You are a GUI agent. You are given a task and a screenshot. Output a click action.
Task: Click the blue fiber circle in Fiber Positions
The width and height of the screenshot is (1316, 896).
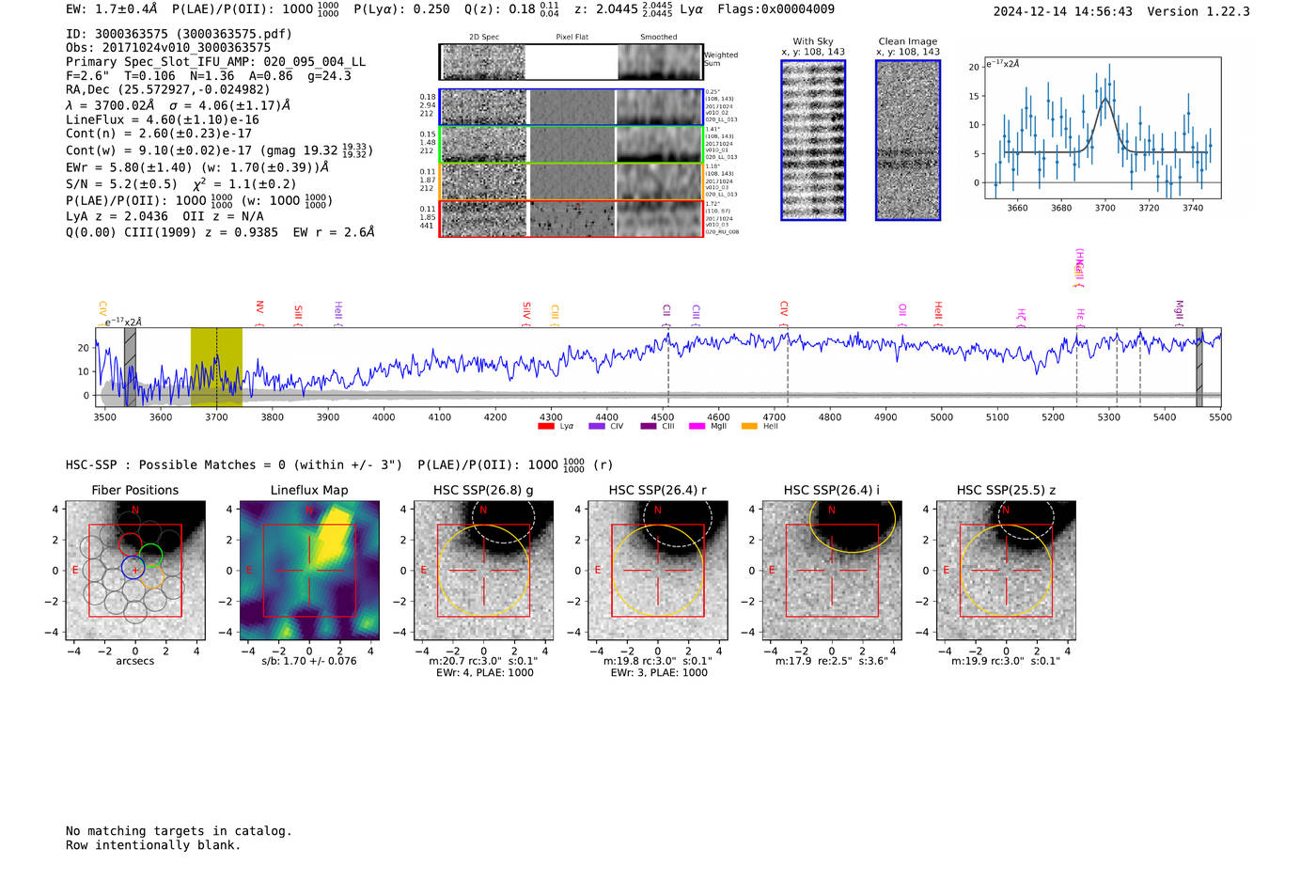tap(133, 567)
